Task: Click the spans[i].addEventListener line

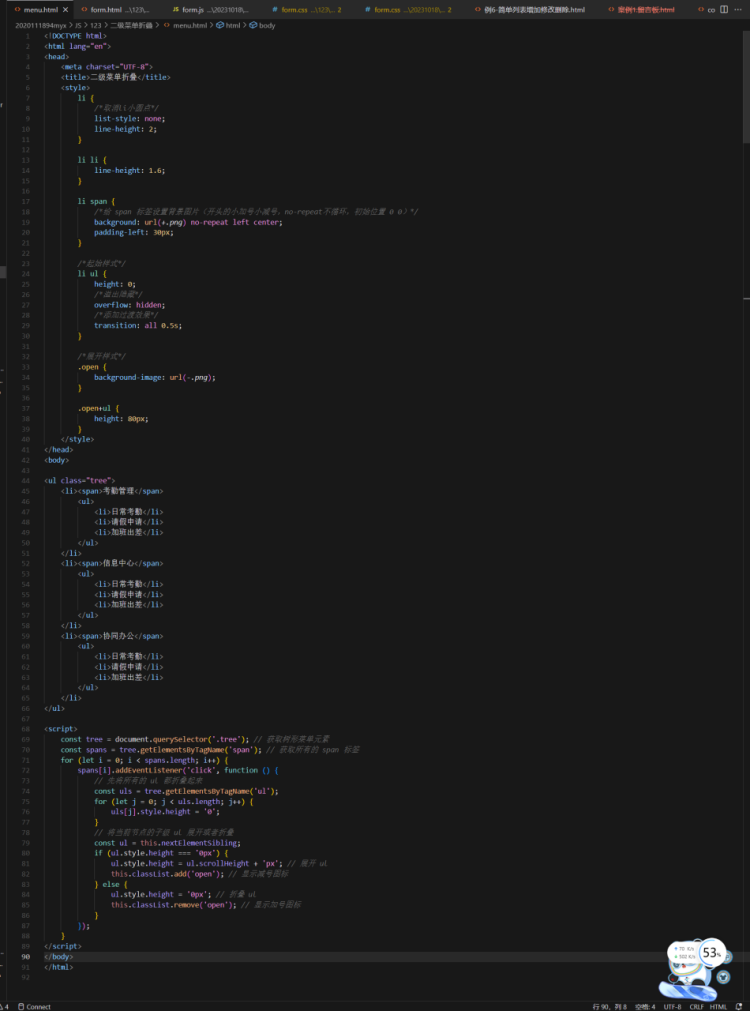Action: [x=176, y=770]
